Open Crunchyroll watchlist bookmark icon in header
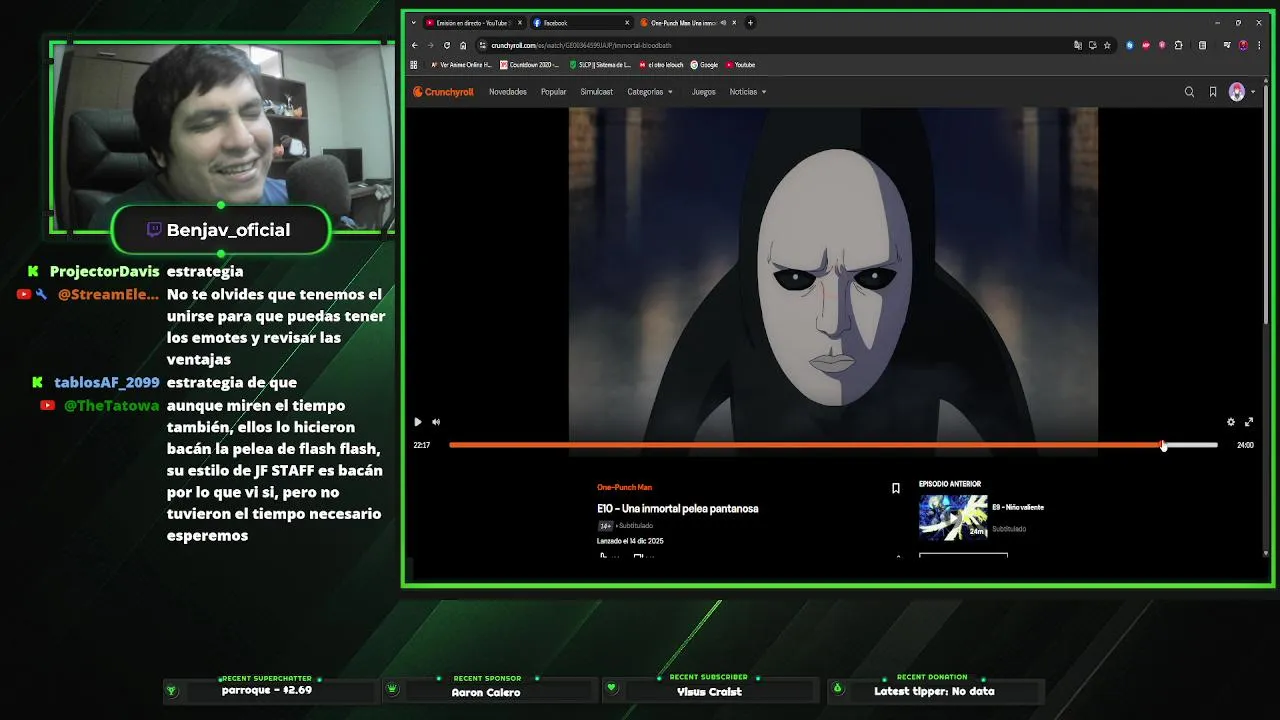 click(1213, 92)
